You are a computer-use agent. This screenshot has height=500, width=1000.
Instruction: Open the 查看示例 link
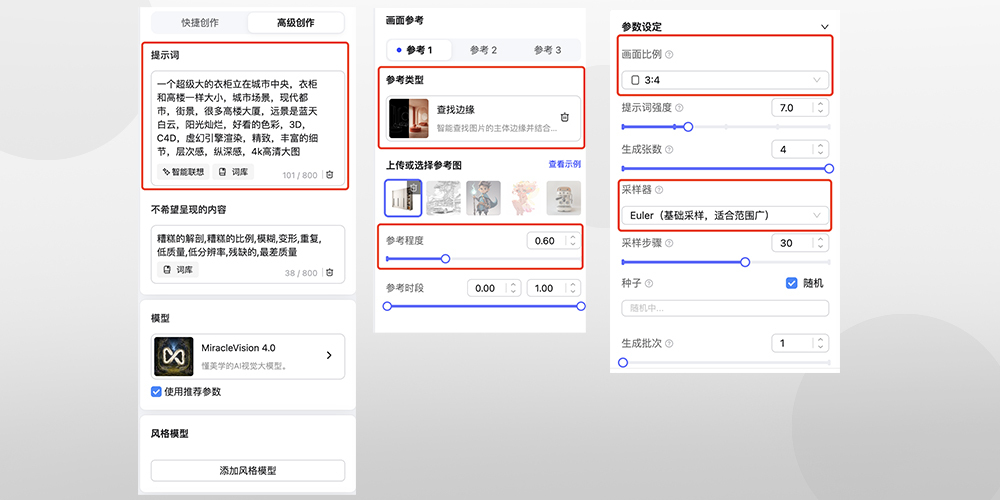click(x=564, y=165)
